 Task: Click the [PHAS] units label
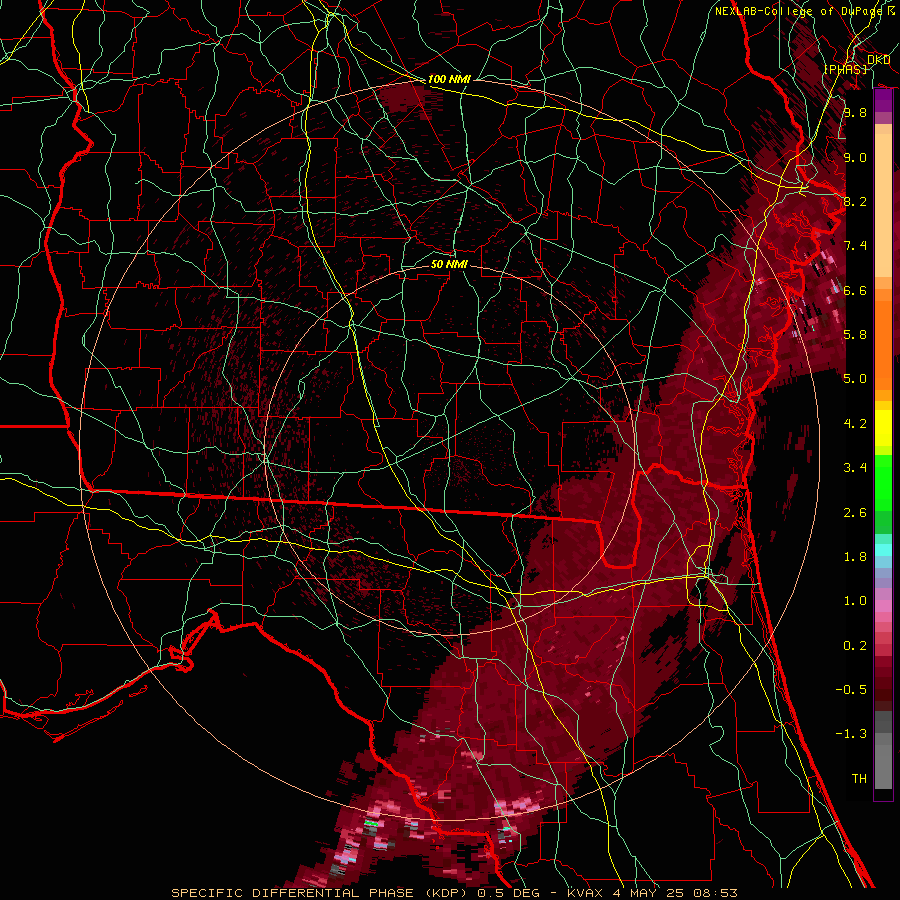(x=845, y=69)
